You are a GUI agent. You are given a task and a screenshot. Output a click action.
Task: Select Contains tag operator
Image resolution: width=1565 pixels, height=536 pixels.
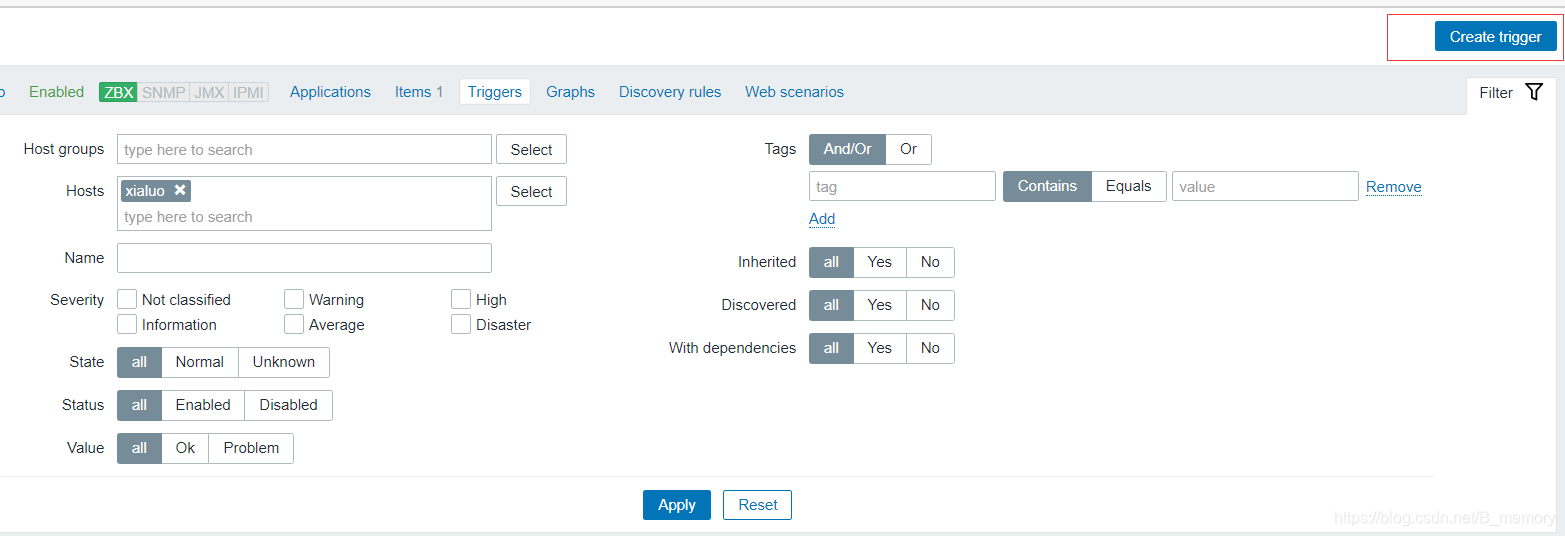[x=1047, y=186]
